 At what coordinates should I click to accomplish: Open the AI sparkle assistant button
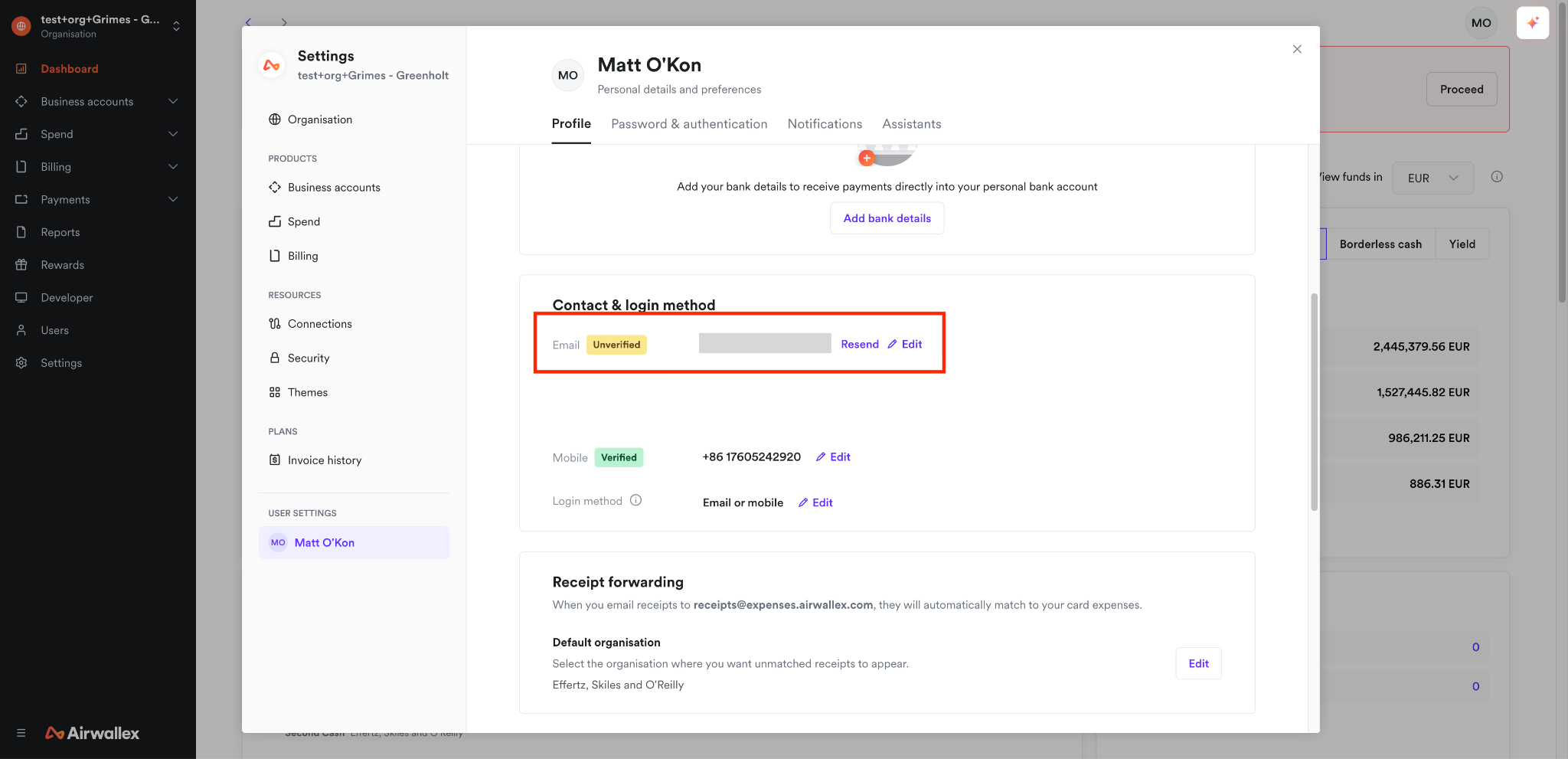tap(1533, 23)
